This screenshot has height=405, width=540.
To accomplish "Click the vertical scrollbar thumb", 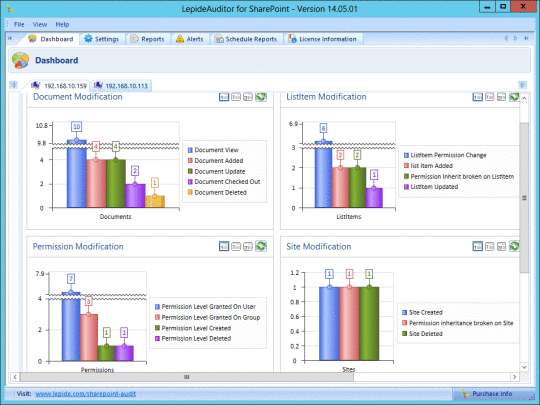I will click(524, 197).
